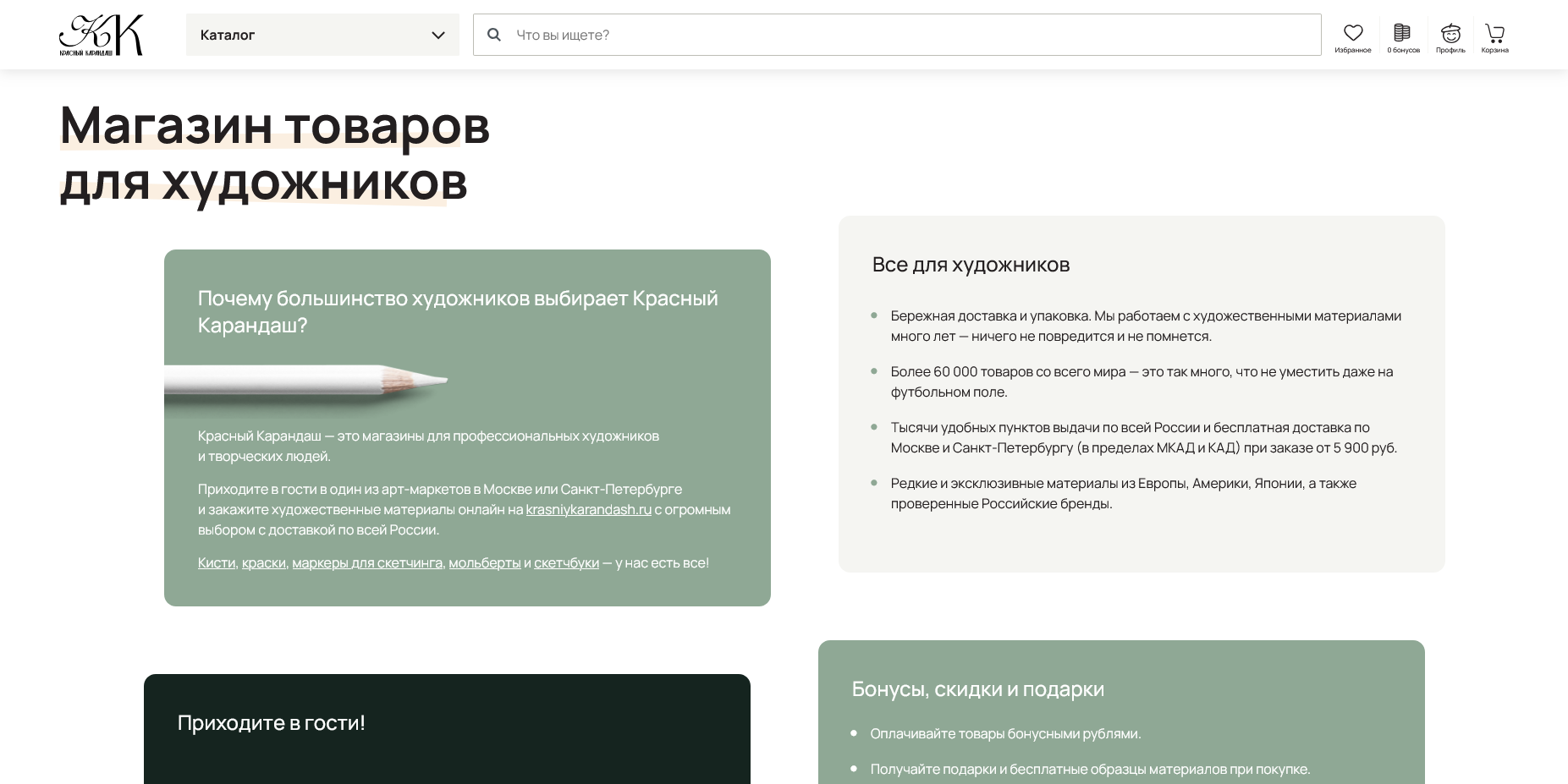
Task: Click 'Получайте подарки и бесплатные образцы' text
Action: pyautogui.click(x=1091, y=769)
